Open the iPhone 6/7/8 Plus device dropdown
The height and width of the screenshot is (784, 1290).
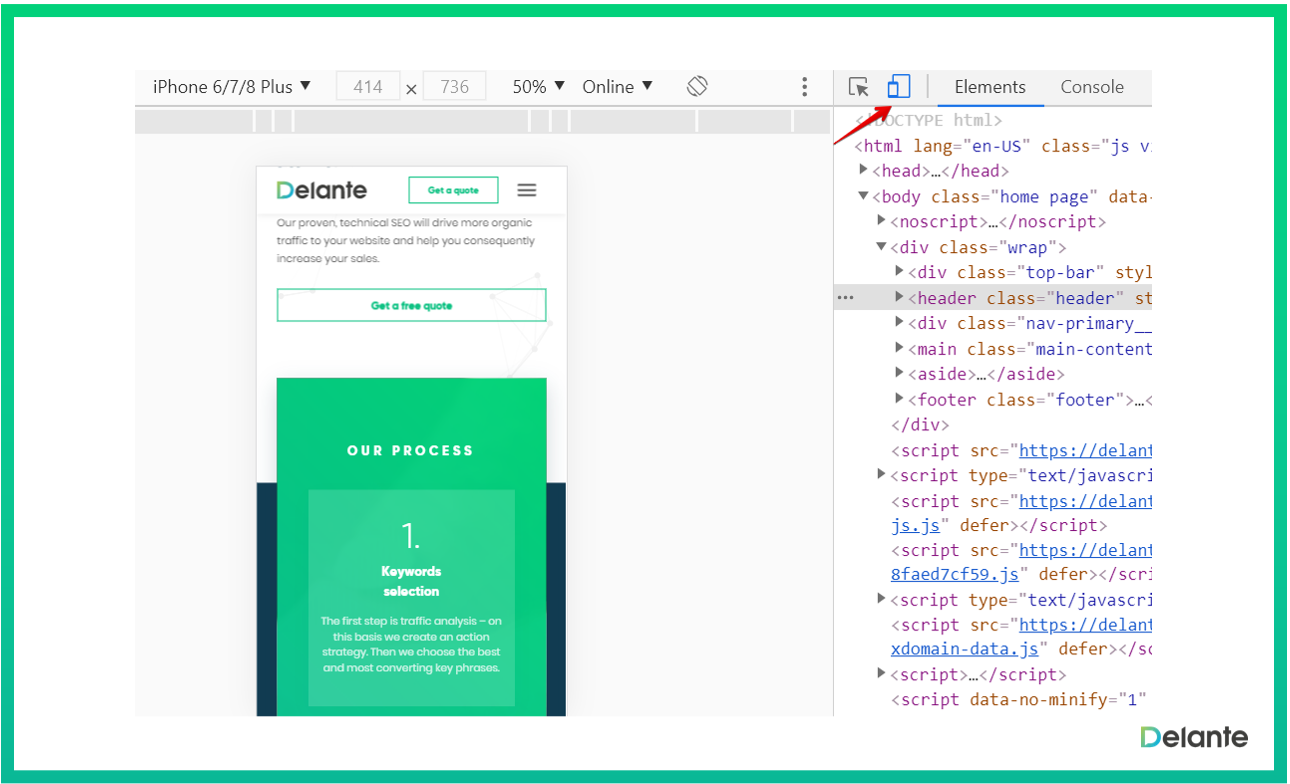232,87
